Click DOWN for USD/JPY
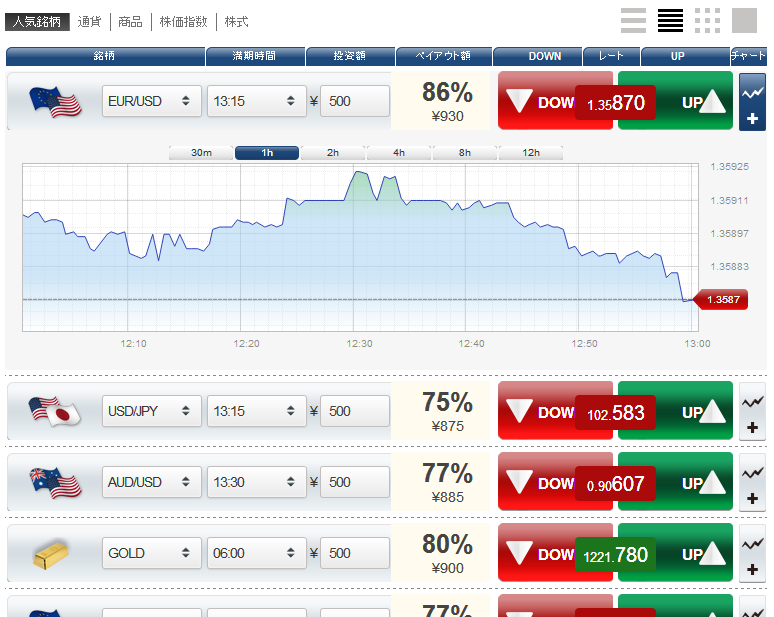The image size is (774, 617). tap(536, 410)
